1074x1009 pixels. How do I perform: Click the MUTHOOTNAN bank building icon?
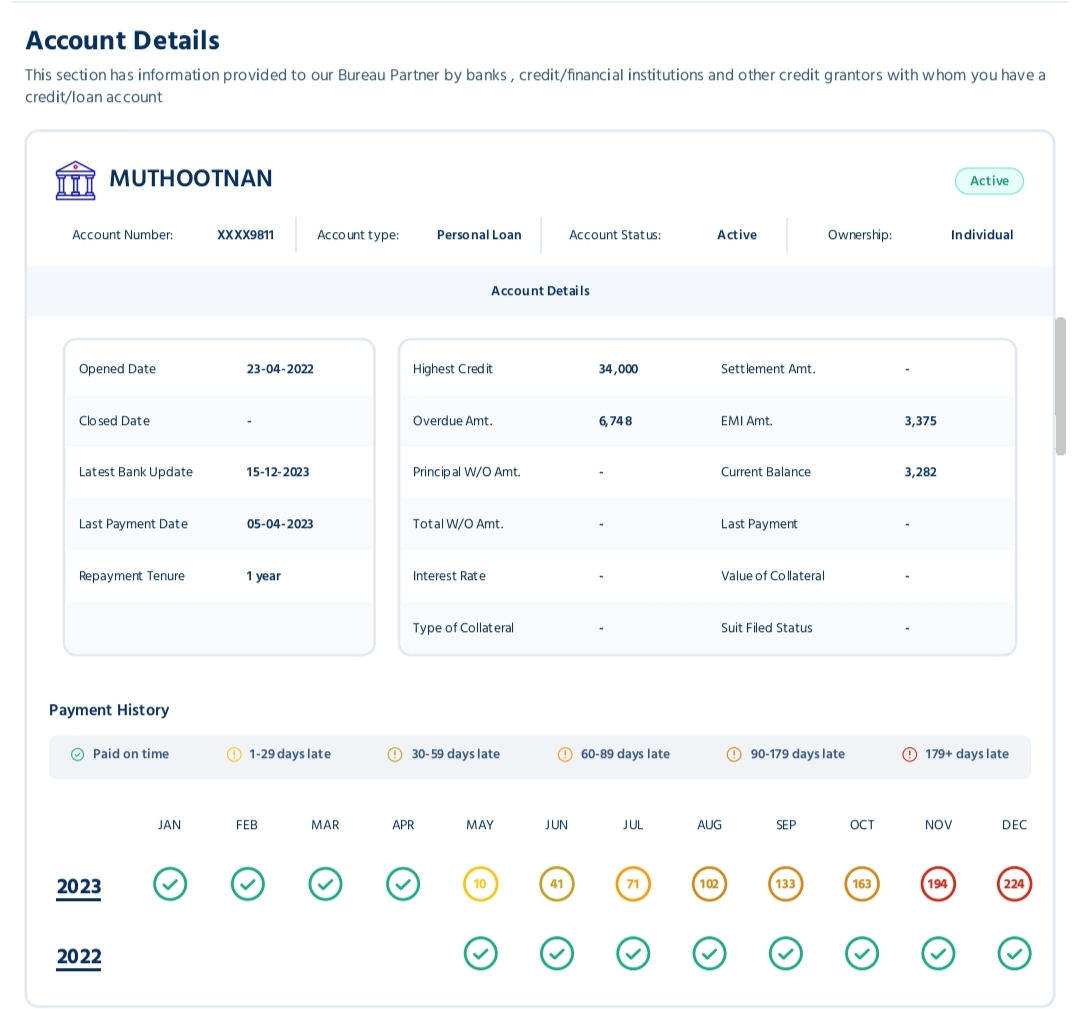pyautogui.click(x=76, y=180)
